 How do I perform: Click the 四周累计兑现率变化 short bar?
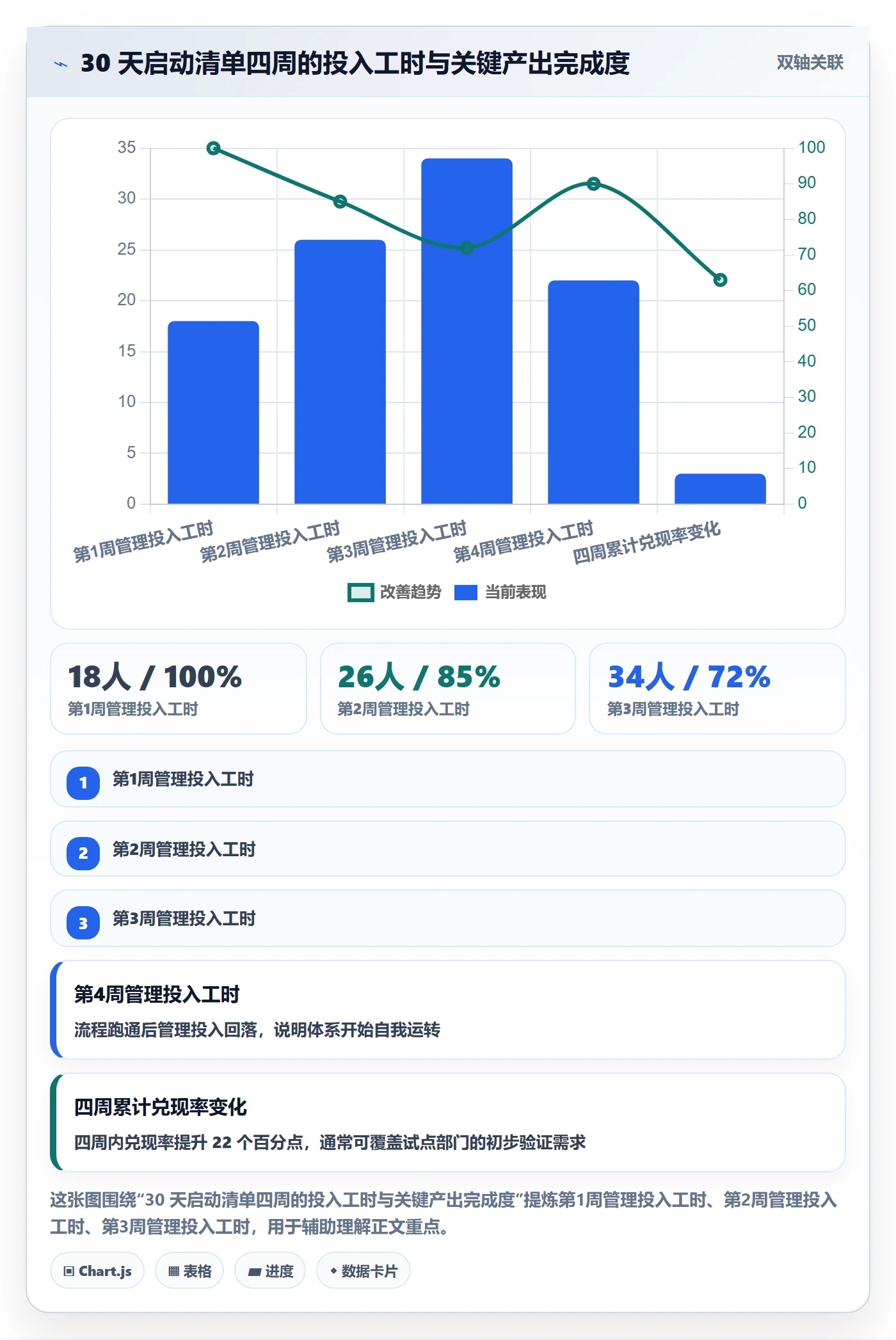click(x=720, y=488)
